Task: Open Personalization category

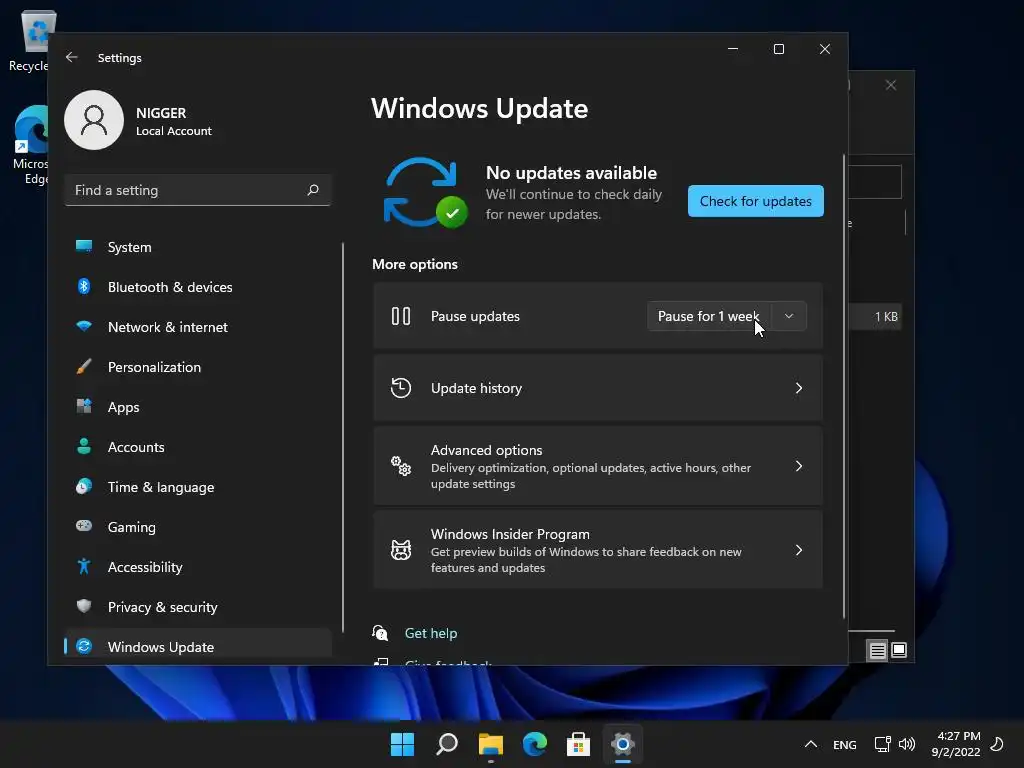Action: [x=199, y=367]
